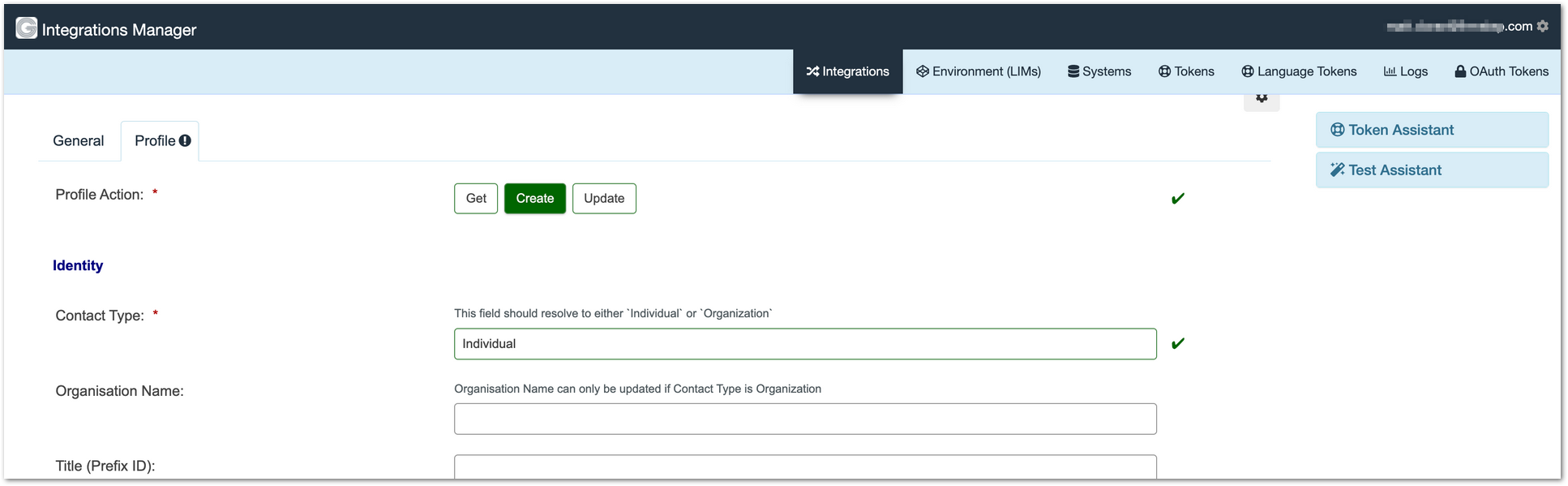Click the Profile tab warning icon
This screenshot has width=1568, height=486.
185,140
